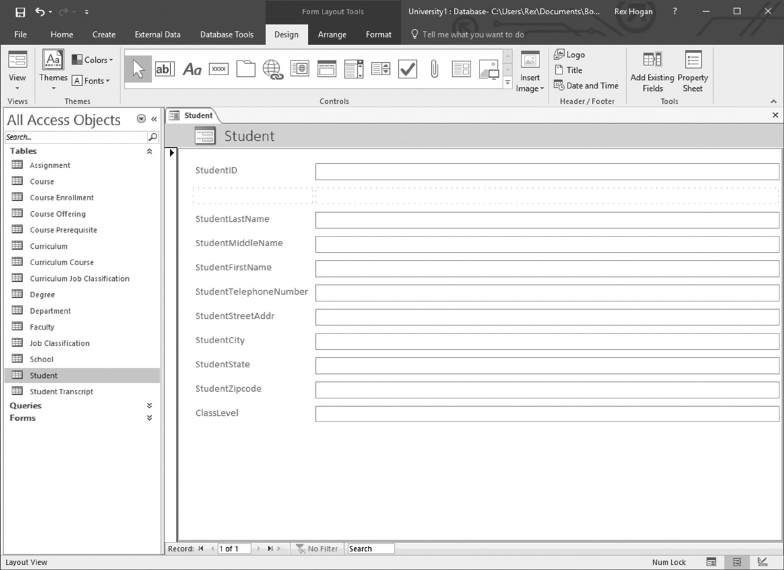Pick the Hyperlink (globe) control
The height and width of the screenshot is (570, 784).
[x=272, y=69]
